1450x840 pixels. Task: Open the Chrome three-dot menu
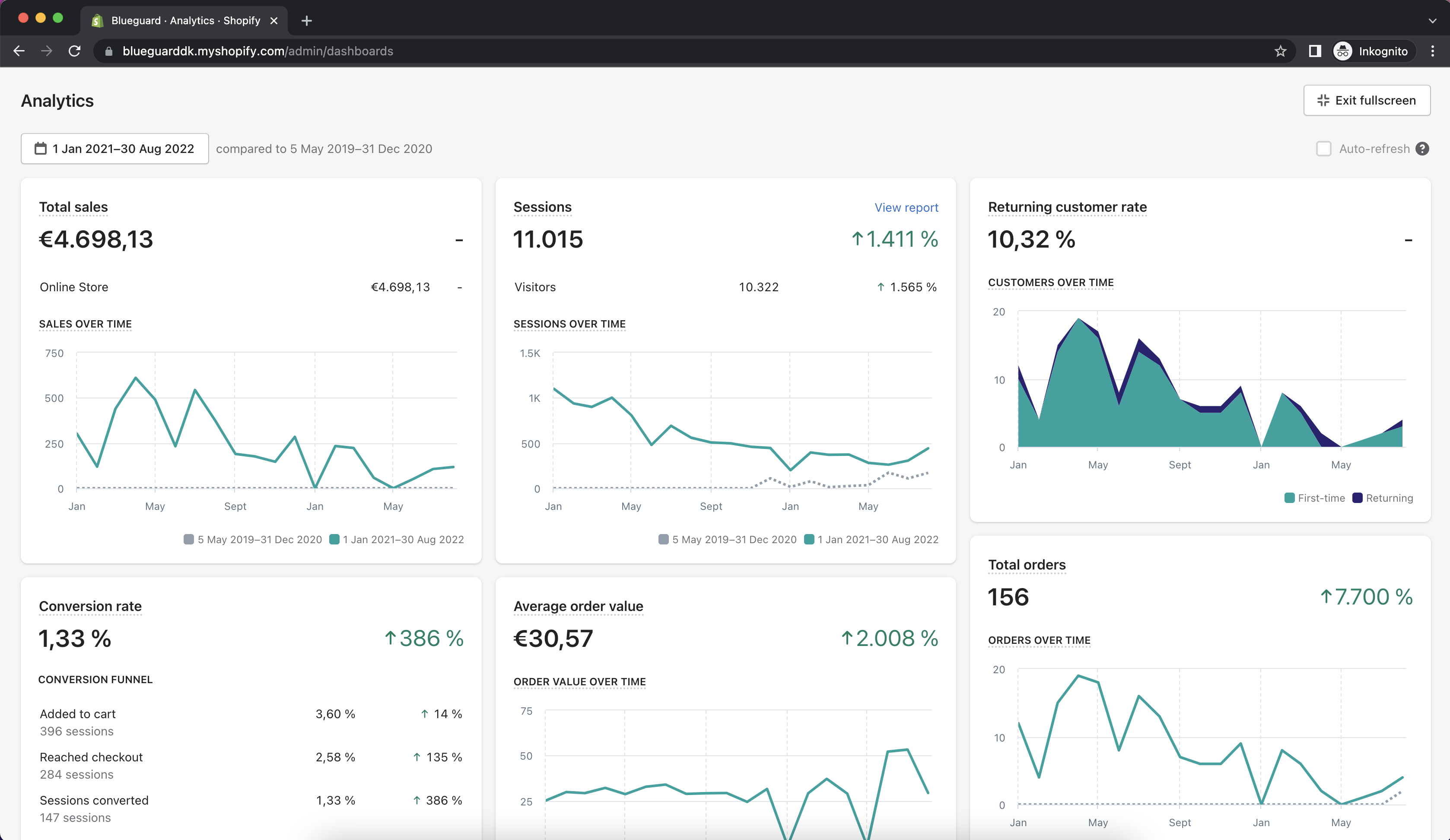click(x=1432, y=51)
